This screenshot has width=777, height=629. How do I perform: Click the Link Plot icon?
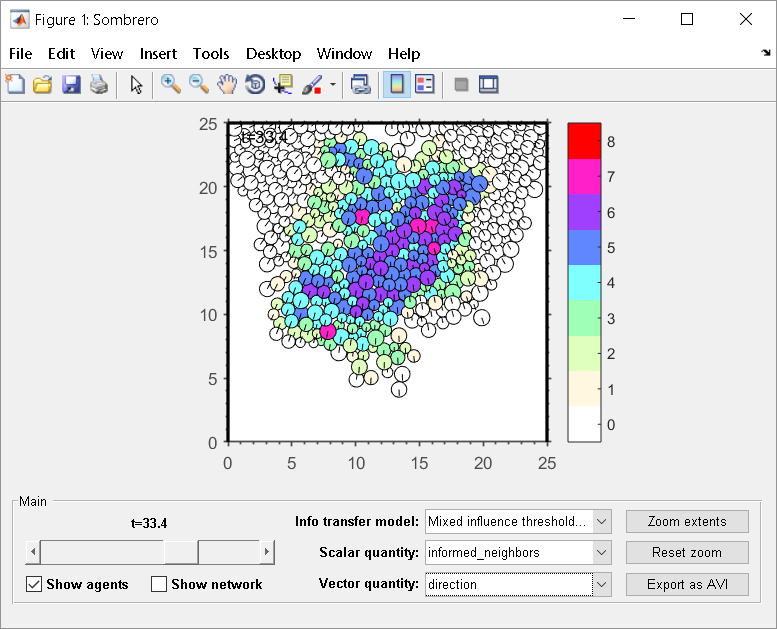[x=360, y=84]
